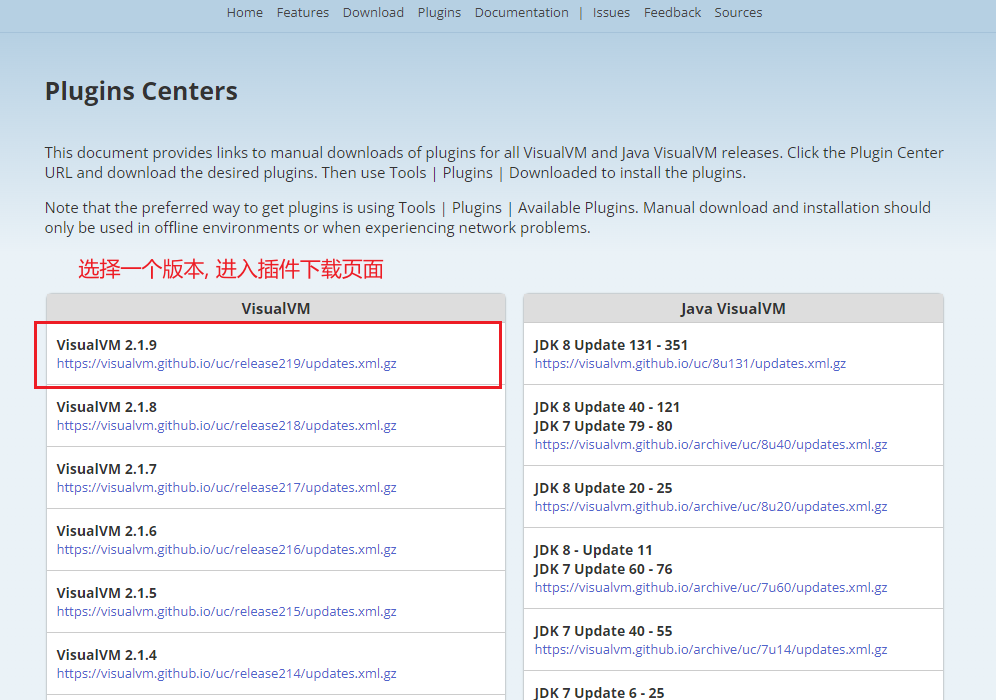The width and height of the screenshot is (996, 700).
Task: Select the 'JDK 8 Update 40 - 121' text
Action: 607,407
